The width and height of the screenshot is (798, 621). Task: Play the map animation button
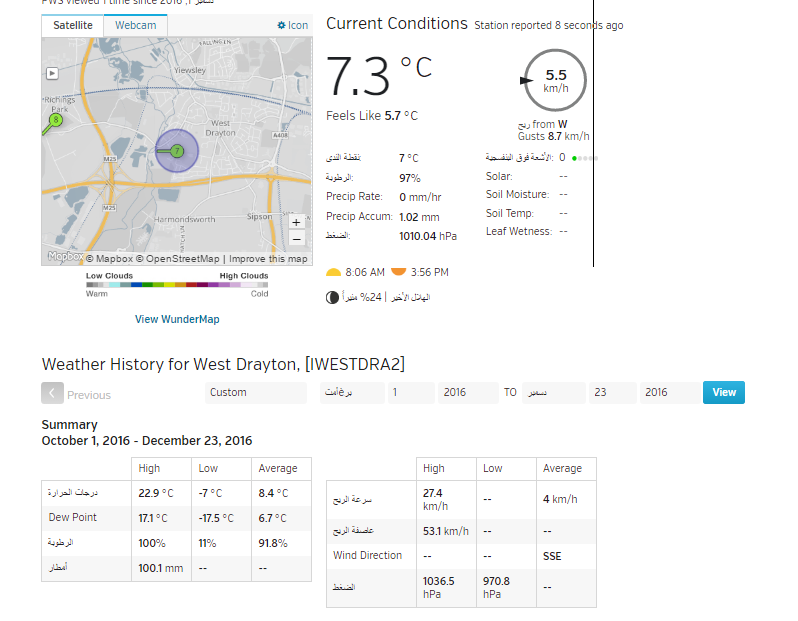pos(52,73)
